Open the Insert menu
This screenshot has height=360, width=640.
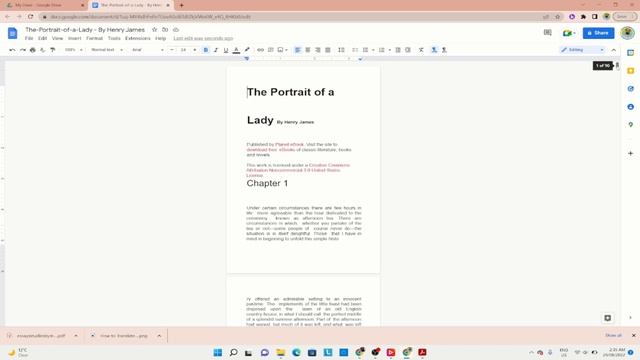click(74, 38)
